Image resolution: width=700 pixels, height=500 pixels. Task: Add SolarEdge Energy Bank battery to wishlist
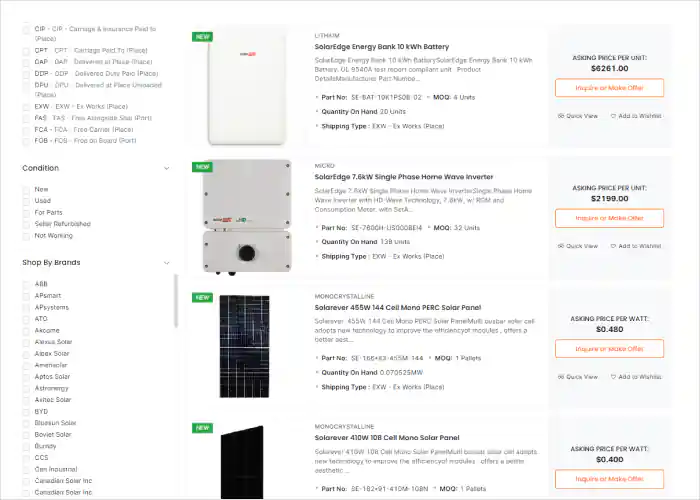[636, 116]
